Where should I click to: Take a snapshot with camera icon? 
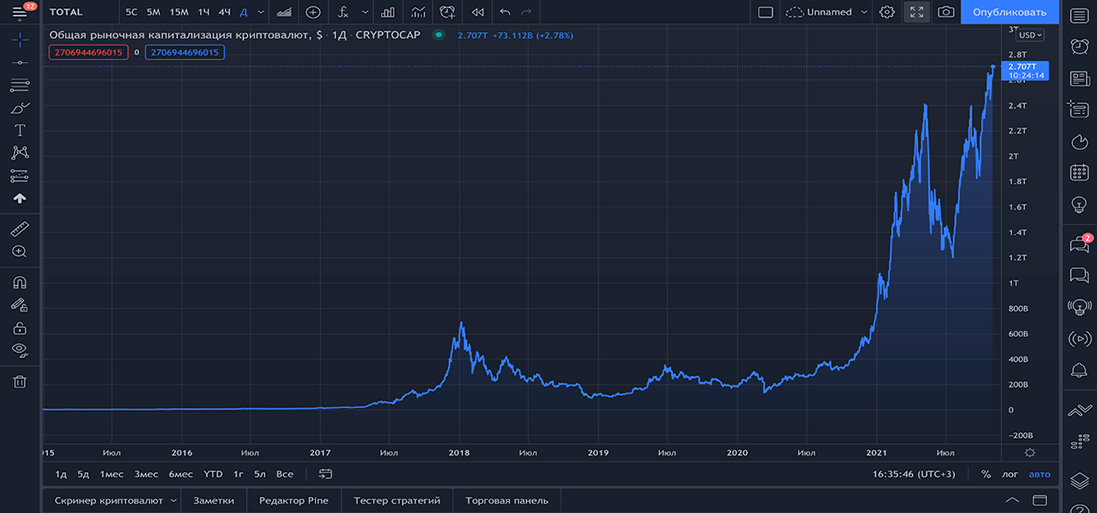tap(946, 12)
